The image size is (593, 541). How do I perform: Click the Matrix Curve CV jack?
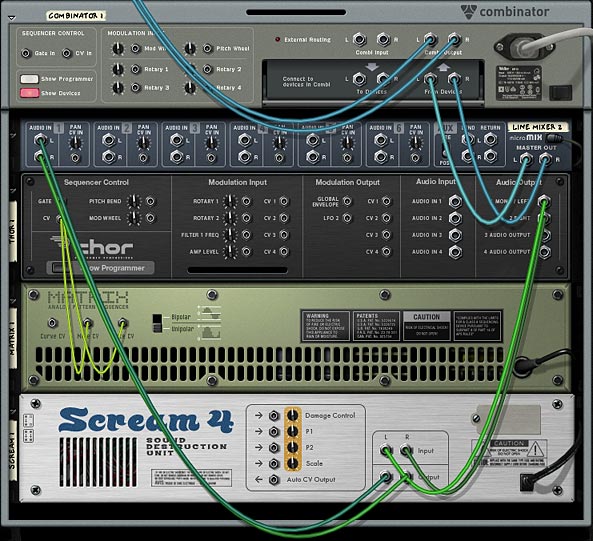52,323
